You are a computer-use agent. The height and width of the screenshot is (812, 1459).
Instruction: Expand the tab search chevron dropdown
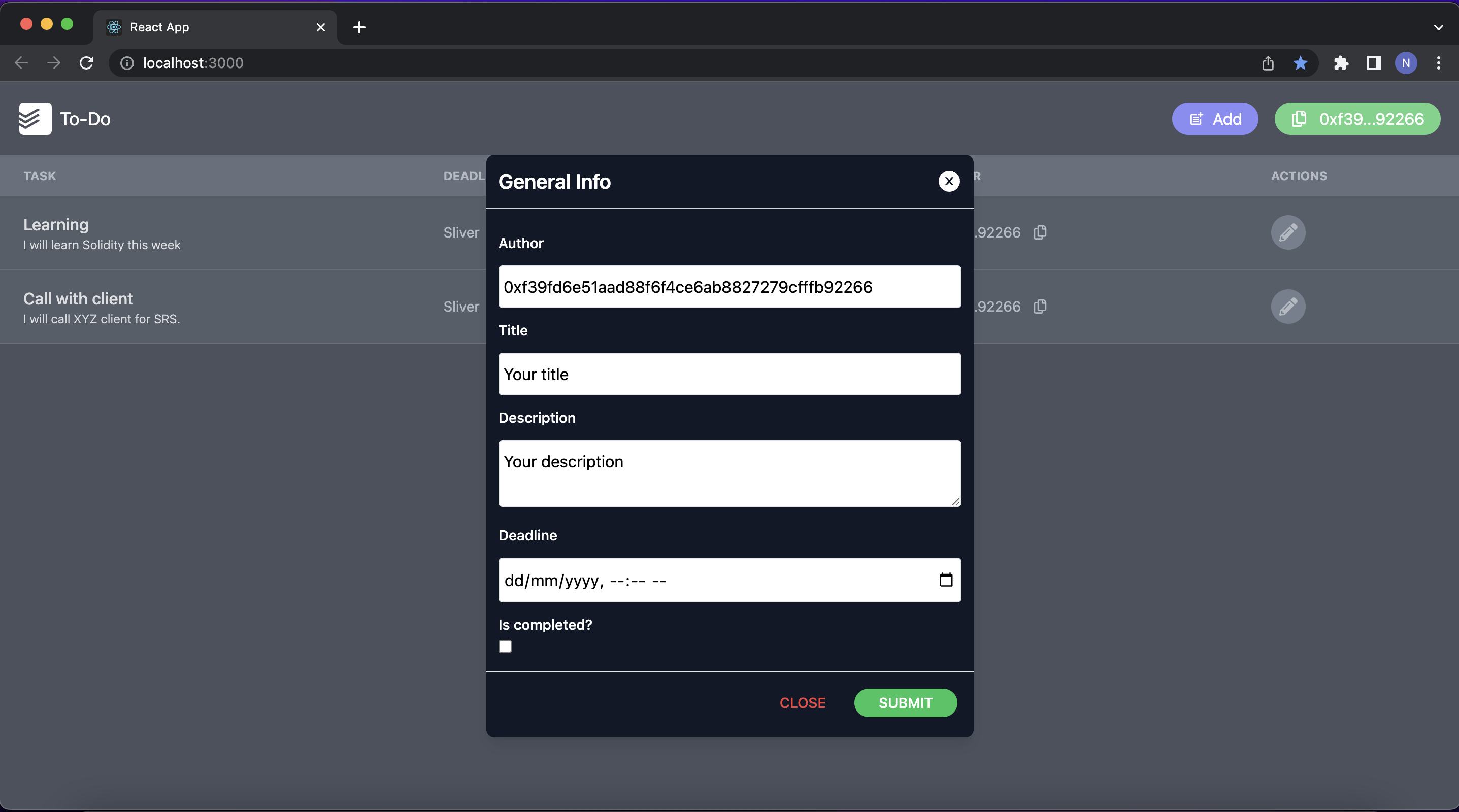pyautogui.click(x=1438, y=27)
